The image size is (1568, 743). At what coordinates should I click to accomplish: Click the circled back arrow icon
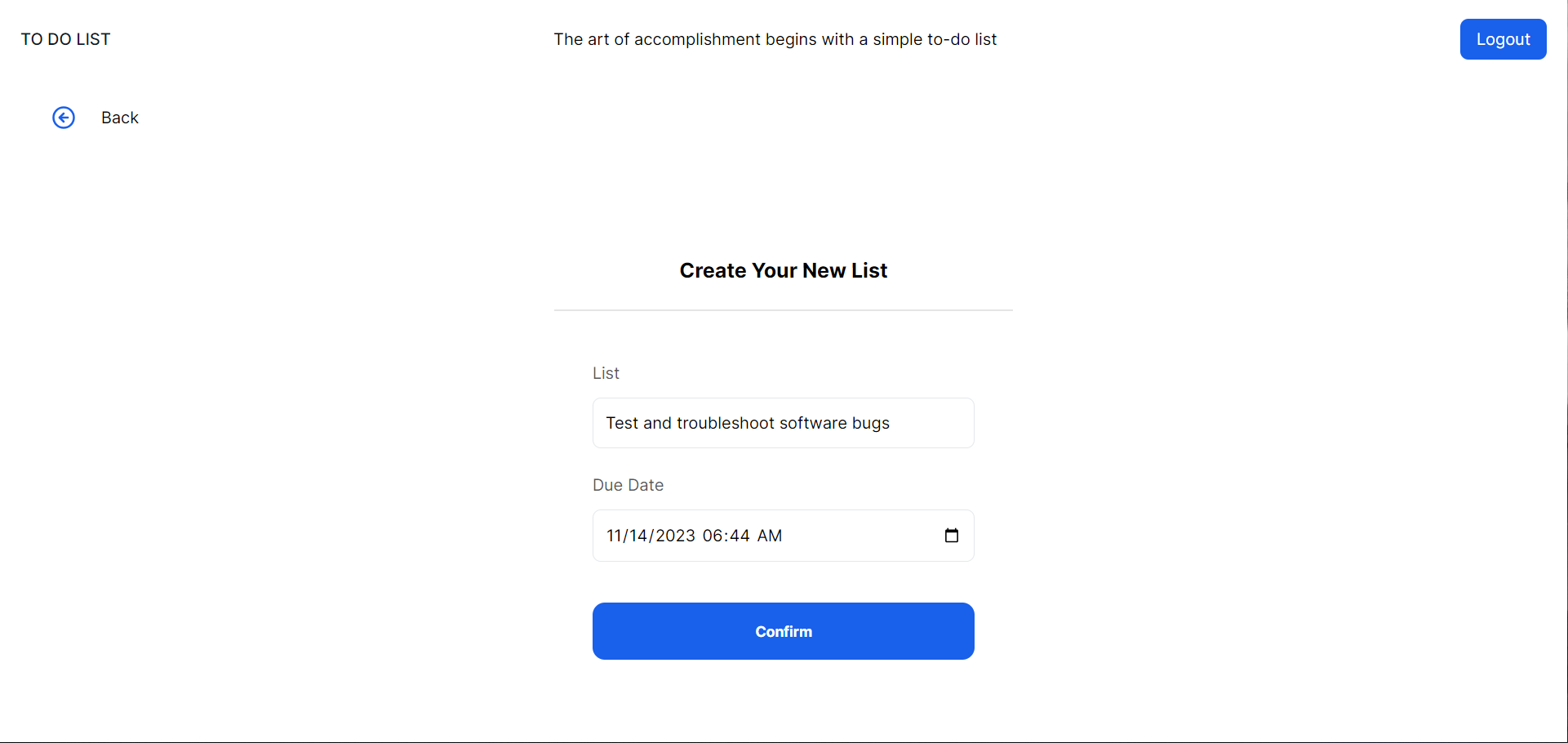click(64, 118)
